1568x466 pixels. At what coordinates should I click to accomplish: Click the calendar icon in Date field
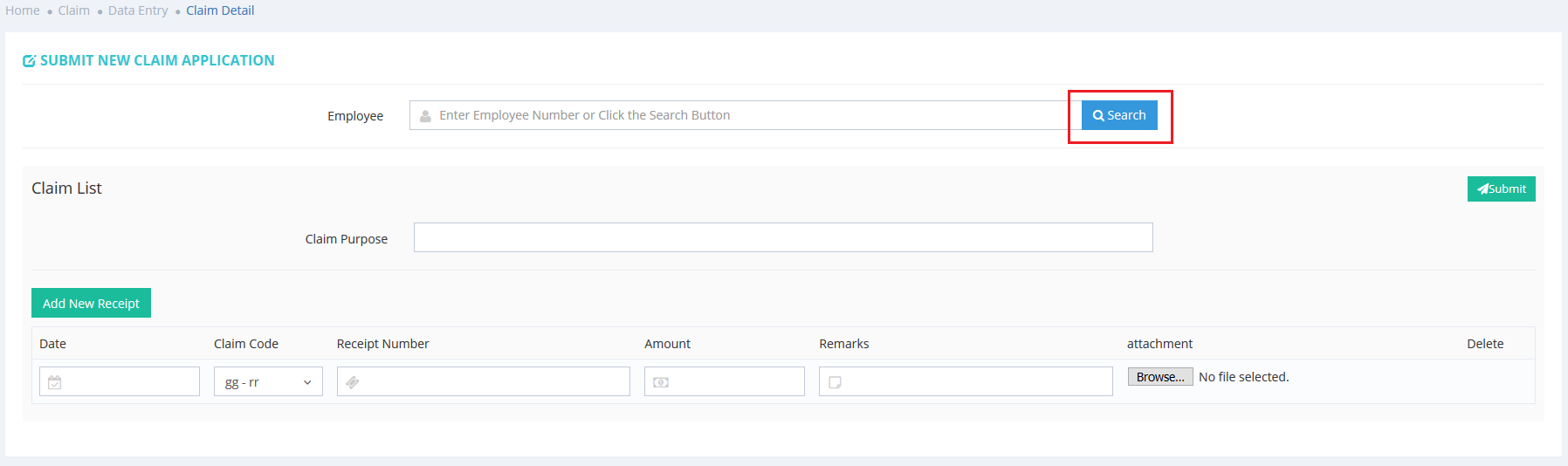(55, 382)
